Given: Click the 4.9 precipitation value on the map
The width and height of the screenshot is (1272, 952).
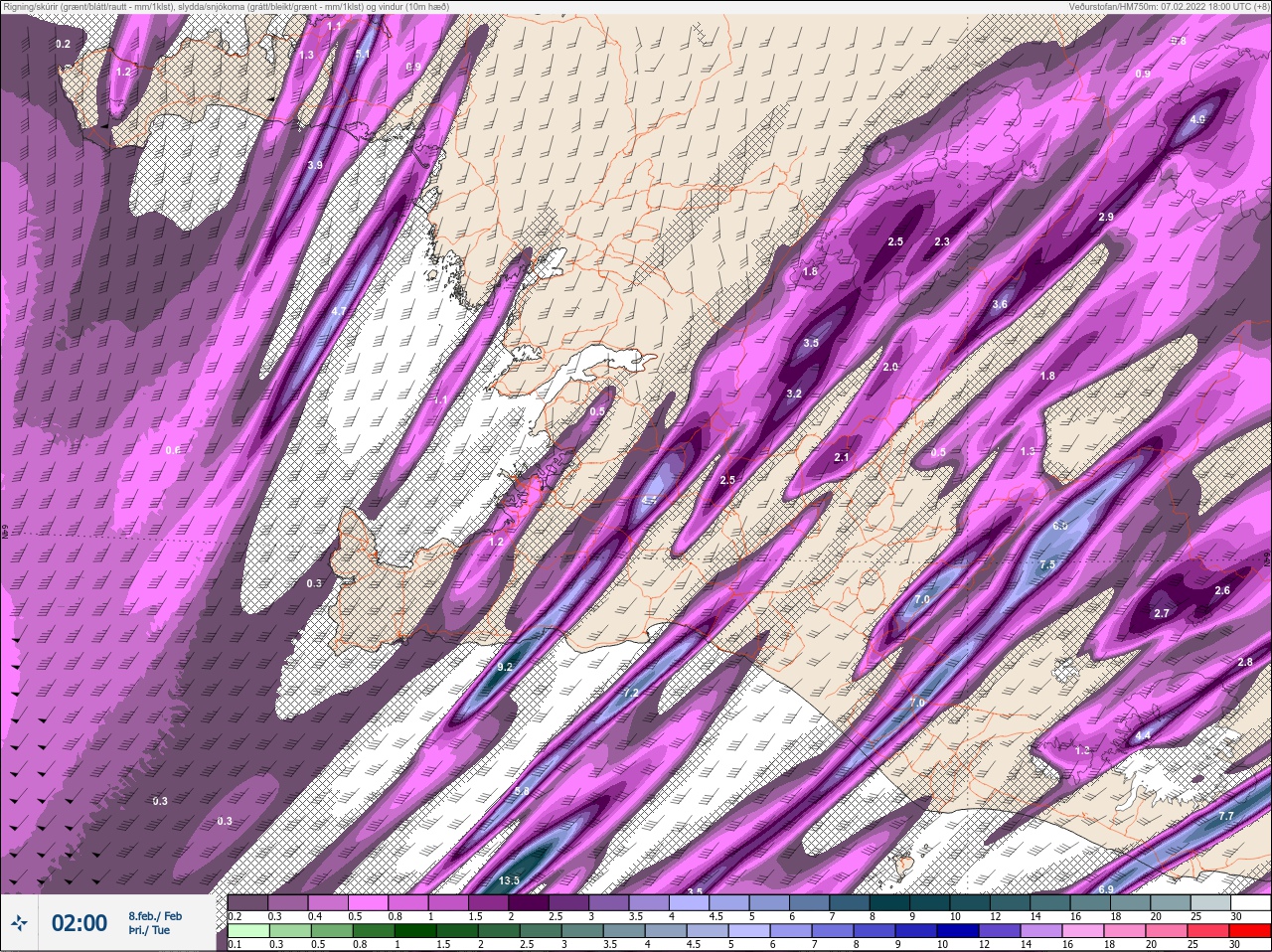Looking at the screenshot, I should (x=1197, y=119).
